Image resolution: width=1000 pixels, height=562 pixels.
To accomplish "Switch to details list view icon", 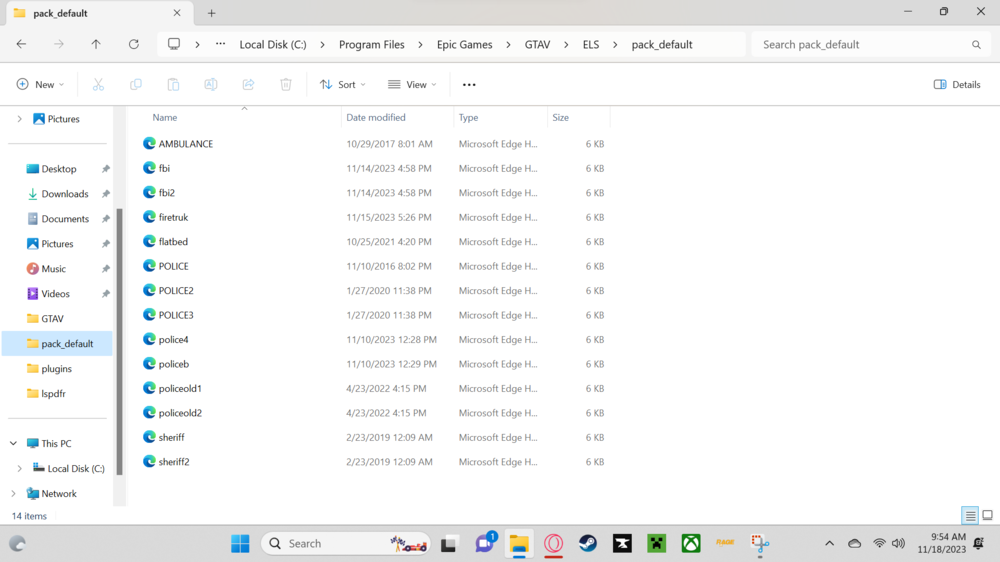I will [x=970, y=515].
